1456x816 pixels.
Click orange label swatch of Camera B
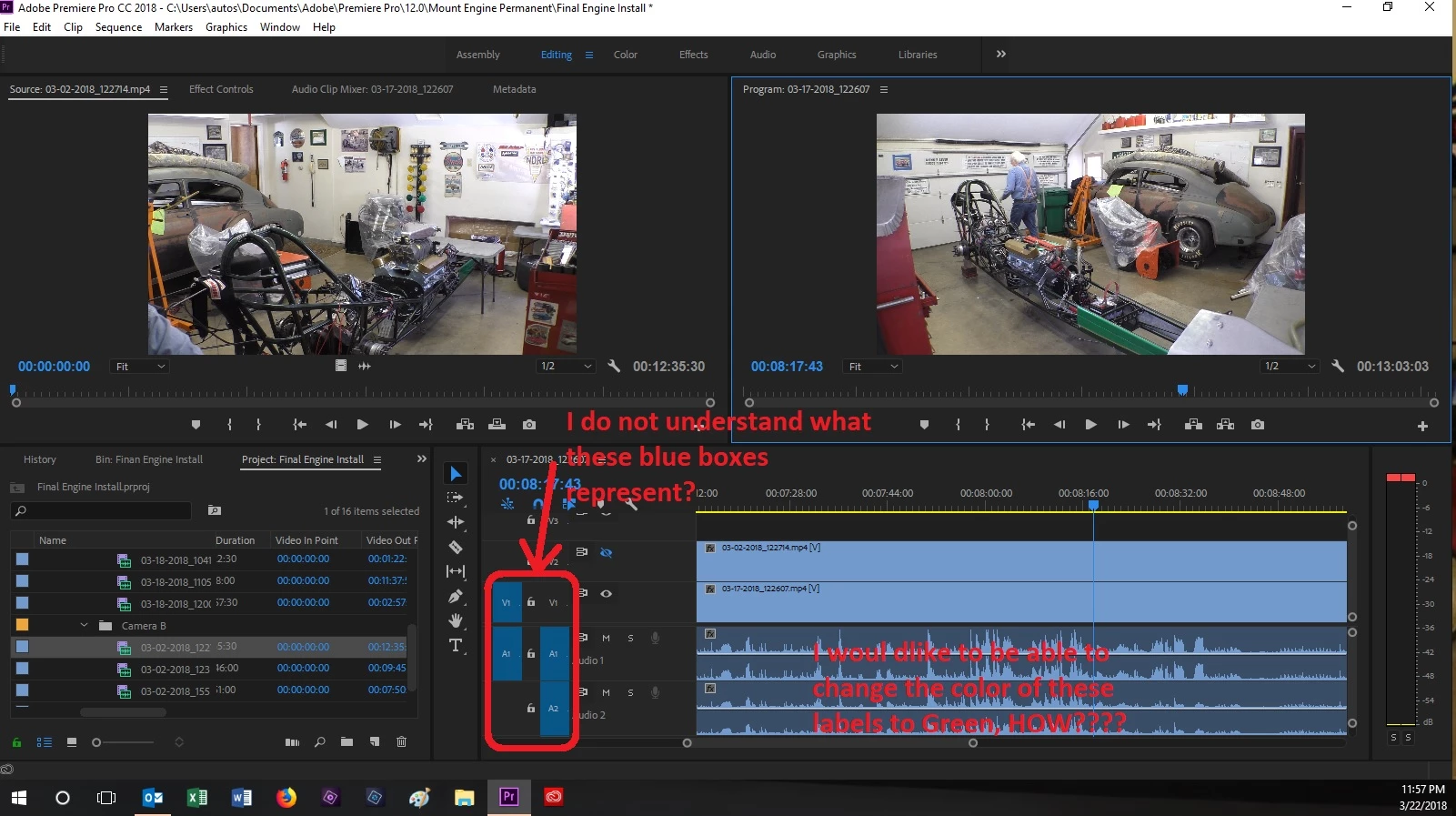[23, 625]
